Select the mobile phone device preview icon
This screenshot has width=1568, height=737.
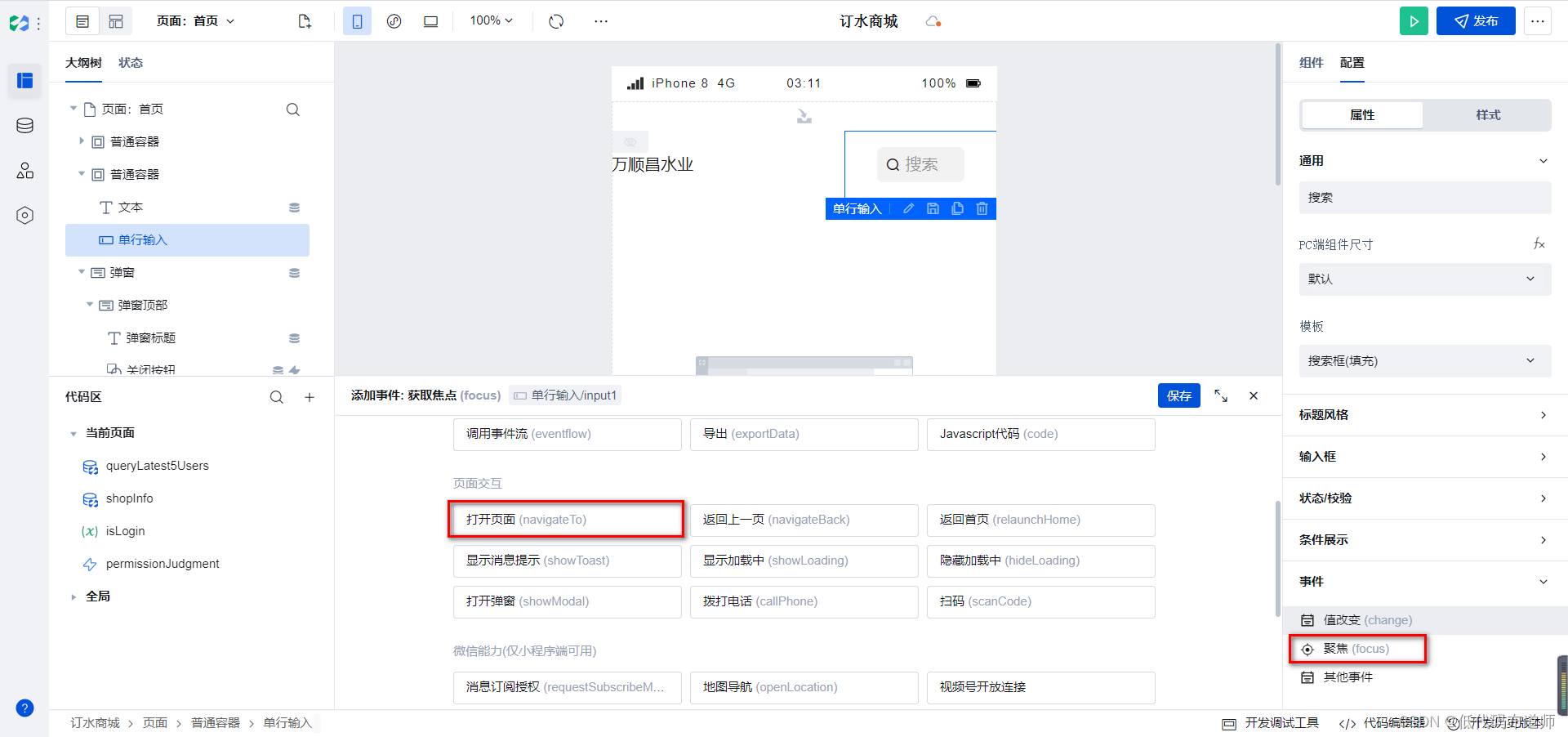(357, 21)
